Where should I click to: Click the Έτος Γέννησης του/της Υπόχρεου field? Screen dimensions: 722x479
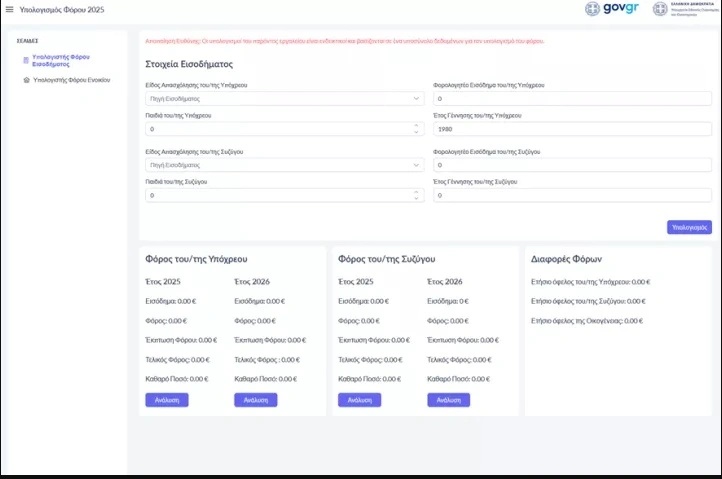pyautogui.click(x=572, y=130)
